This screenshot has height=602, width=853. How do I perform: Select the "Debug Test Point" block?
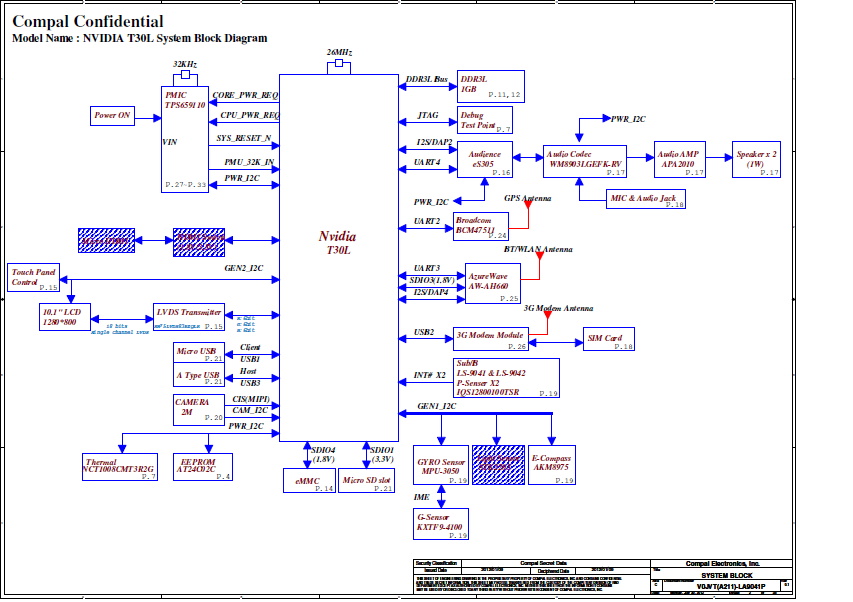(485, 120)
